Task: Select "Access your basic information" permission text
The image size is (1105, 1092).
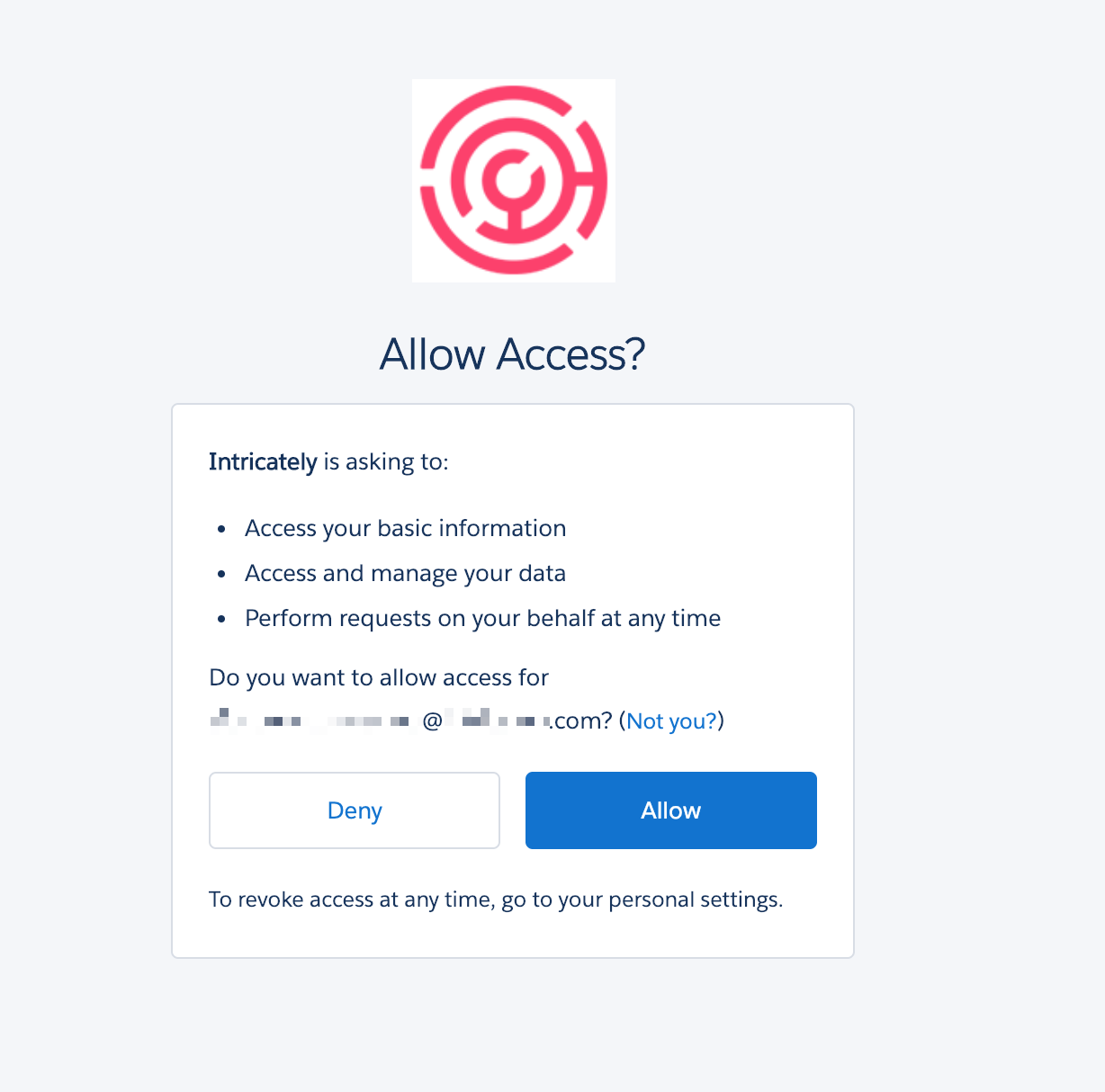Action: click(405, 529)
